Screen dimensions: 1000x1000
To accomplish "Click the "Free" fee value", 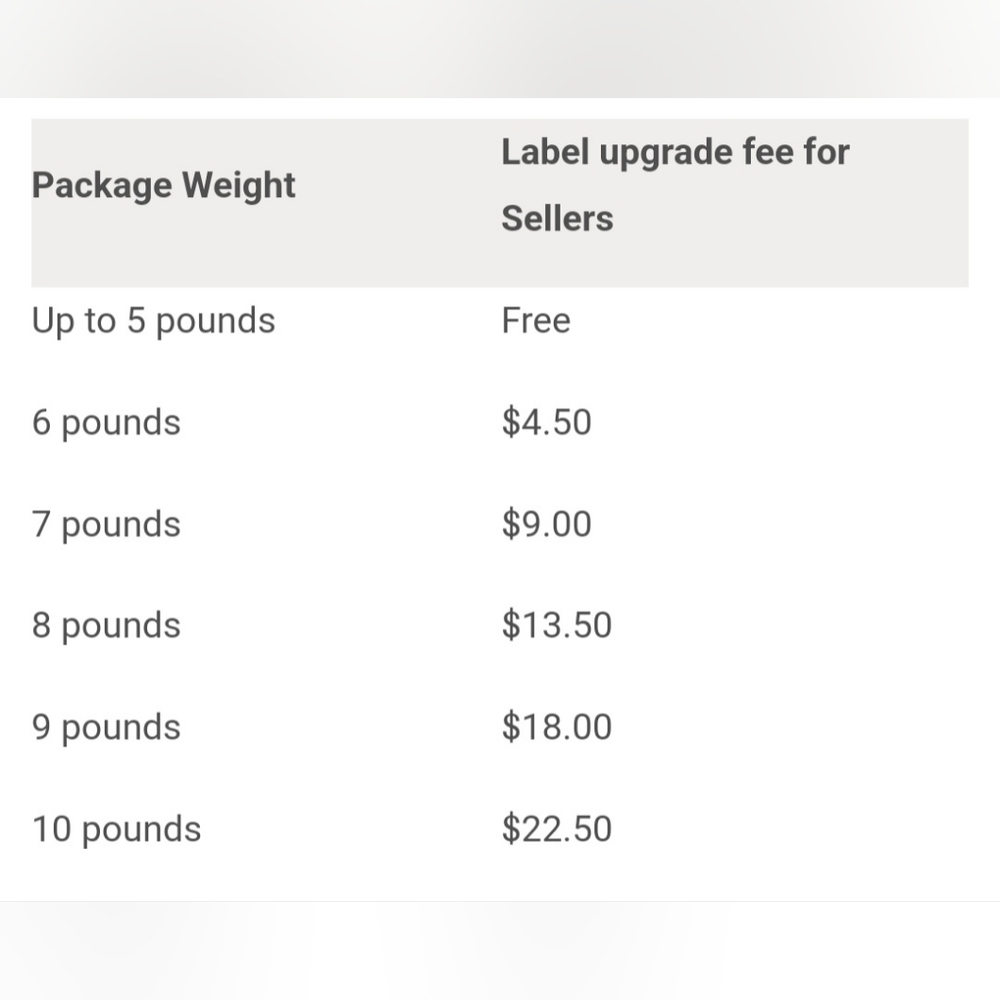I will point(536,321).
